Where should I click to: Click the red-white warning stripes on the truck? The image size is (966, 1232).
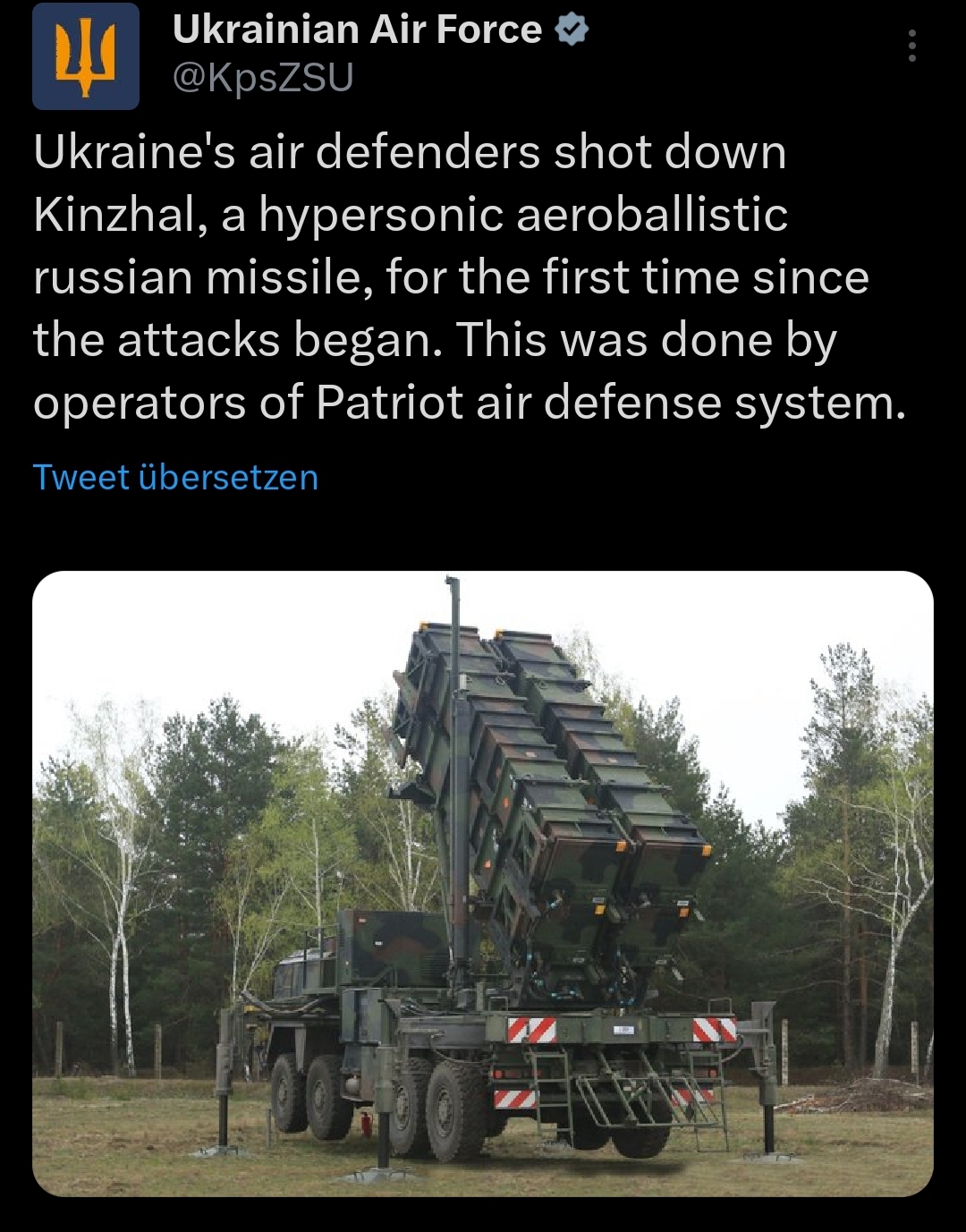point(532,1030)
